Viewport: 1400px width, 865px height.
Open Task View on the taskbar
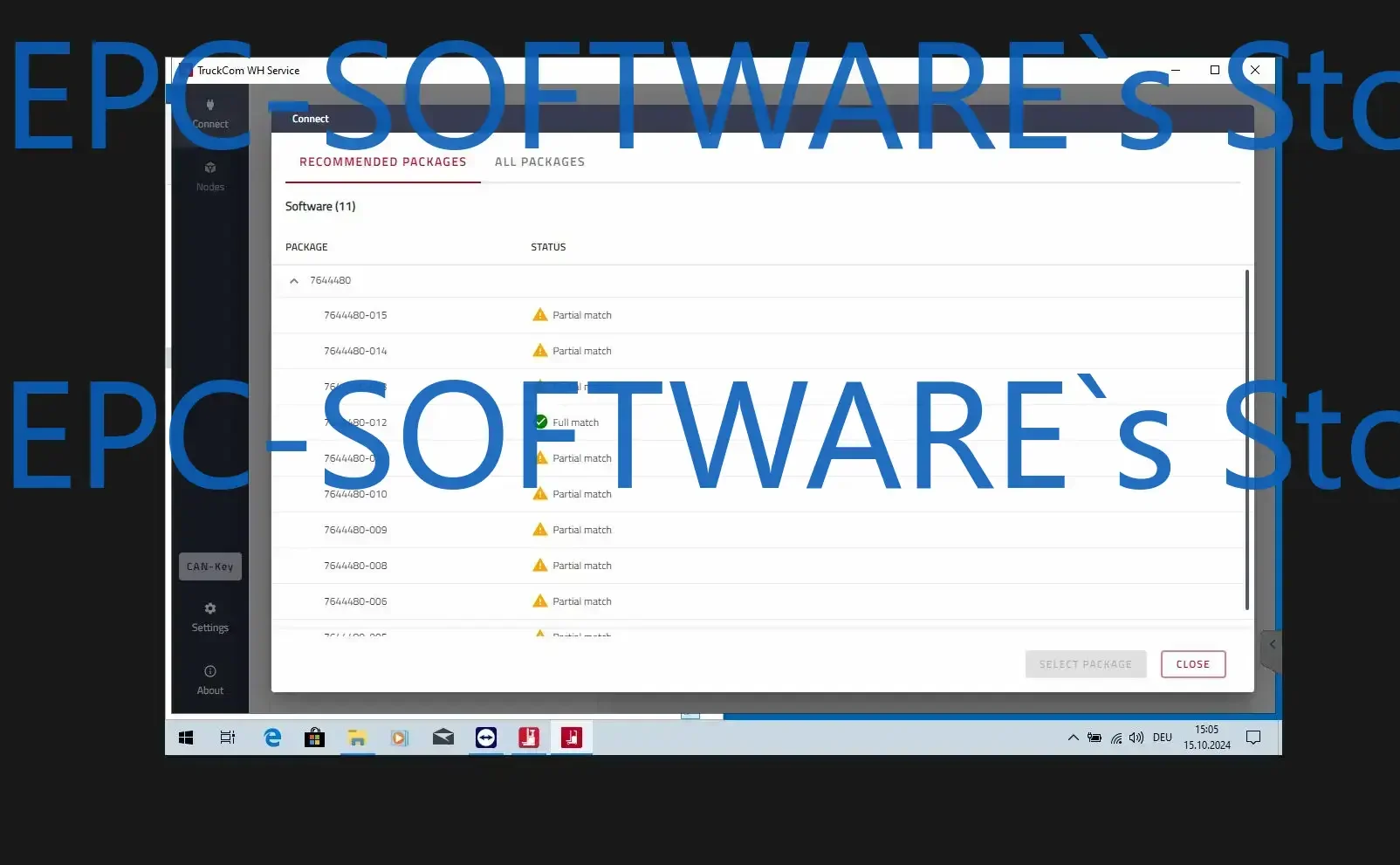228,738
